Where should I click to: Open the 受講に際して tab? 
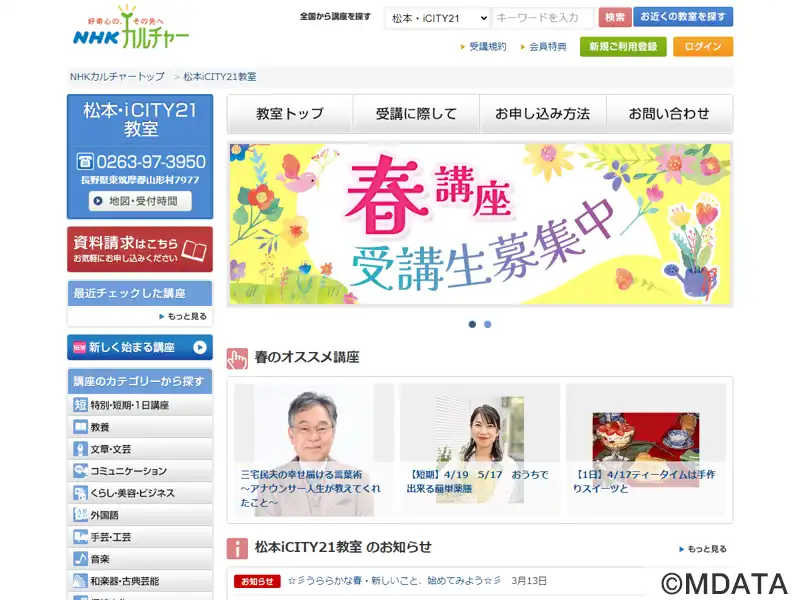tap(416, 114)
